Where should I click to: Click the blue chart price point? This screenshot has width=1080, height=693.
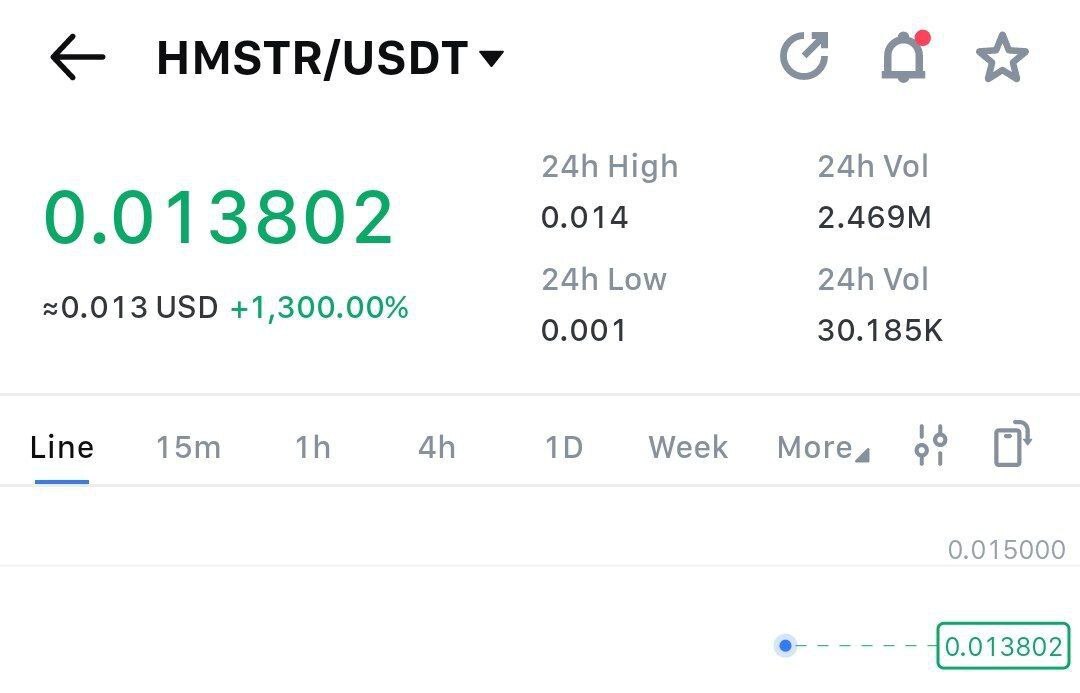click(786, 646)
